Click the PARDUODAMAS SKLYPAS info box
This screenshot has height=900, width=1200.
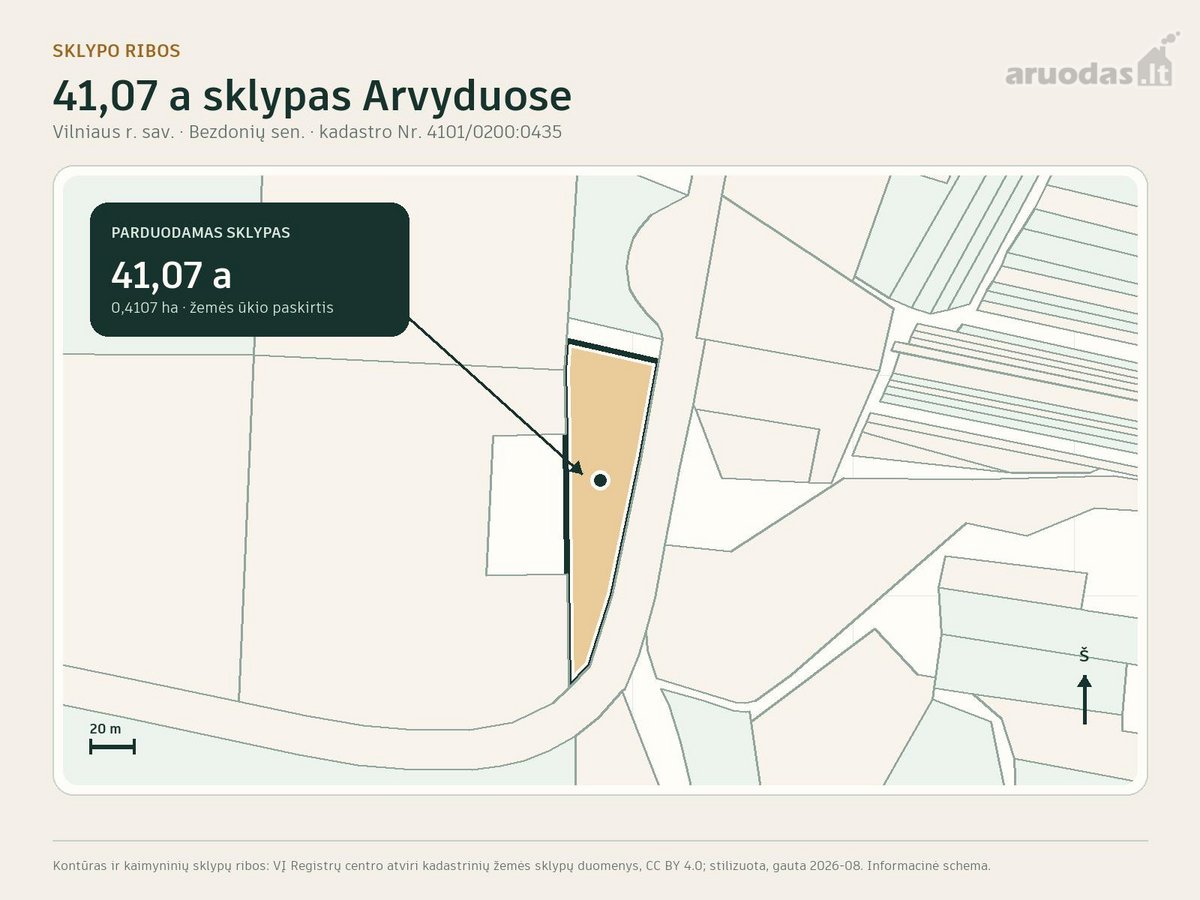(x=249, y=269)
